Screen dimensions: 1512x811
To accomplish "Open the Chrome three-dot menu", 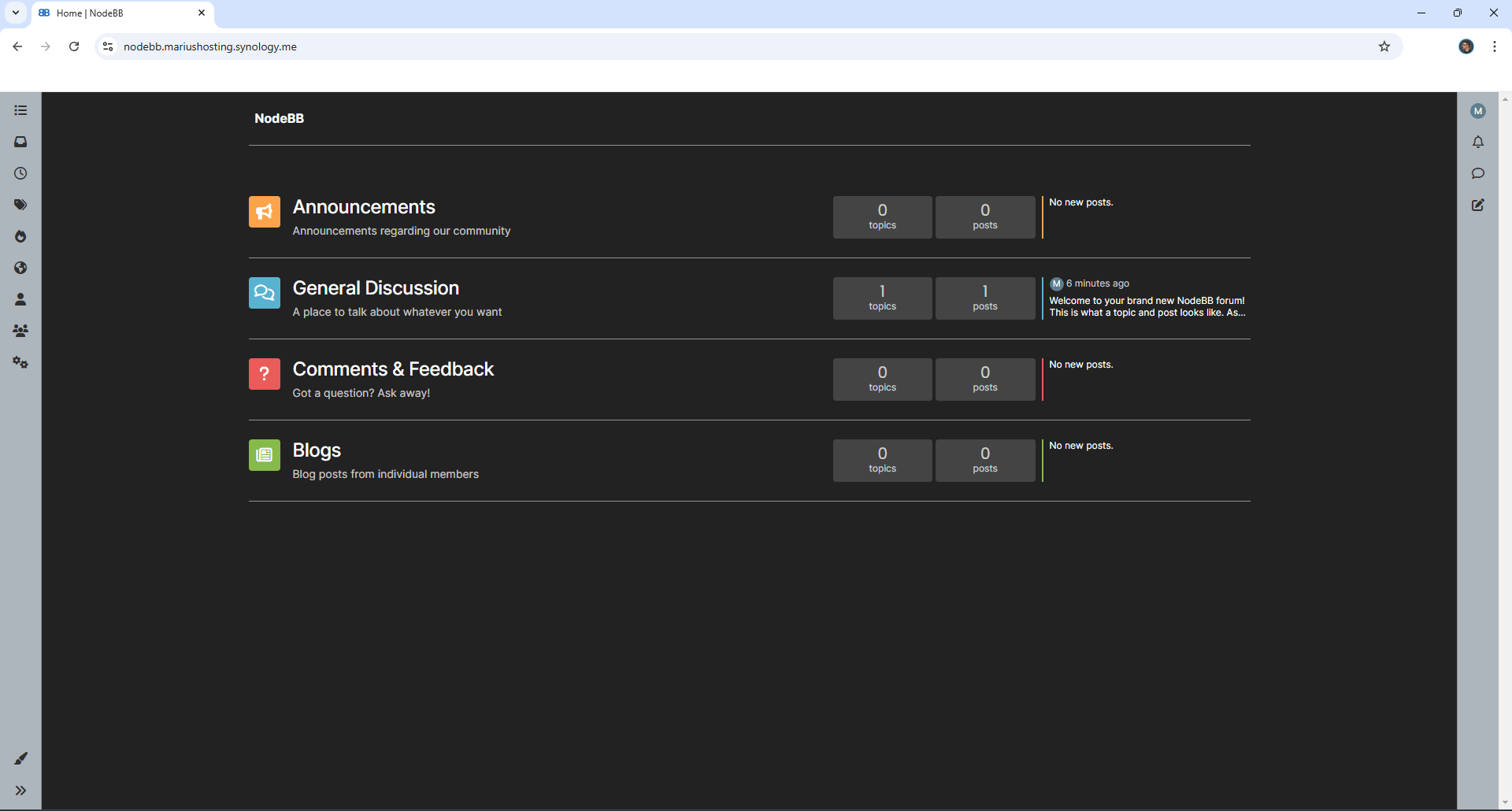I will [1495, 46].
